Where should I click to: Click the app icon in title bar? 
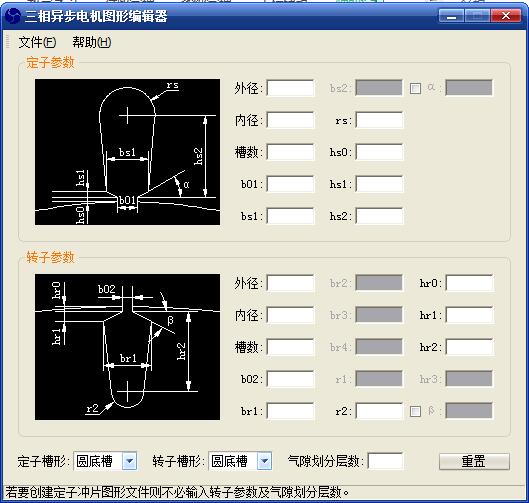(13, 16)
